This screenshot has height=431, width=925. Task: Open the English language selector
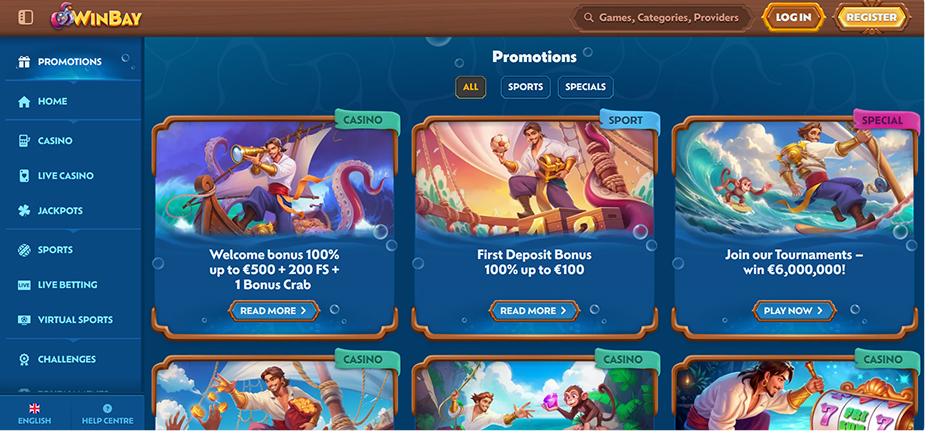tap(35, 414)
